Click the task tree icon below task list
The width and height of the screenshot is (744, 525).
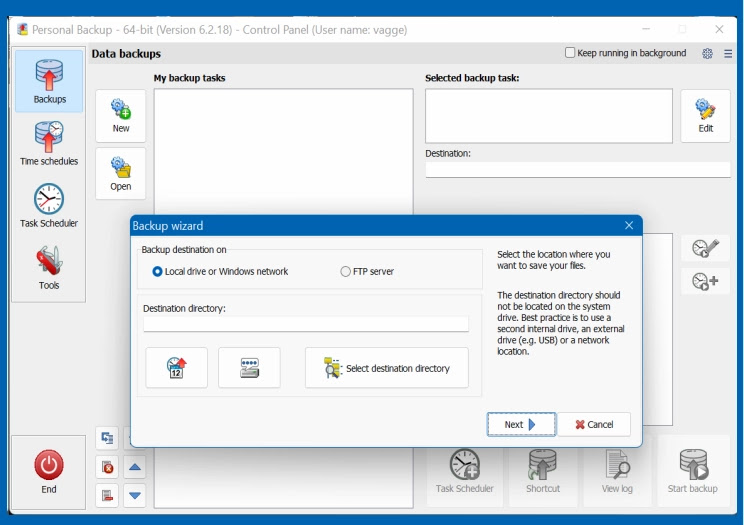point(107,438)
